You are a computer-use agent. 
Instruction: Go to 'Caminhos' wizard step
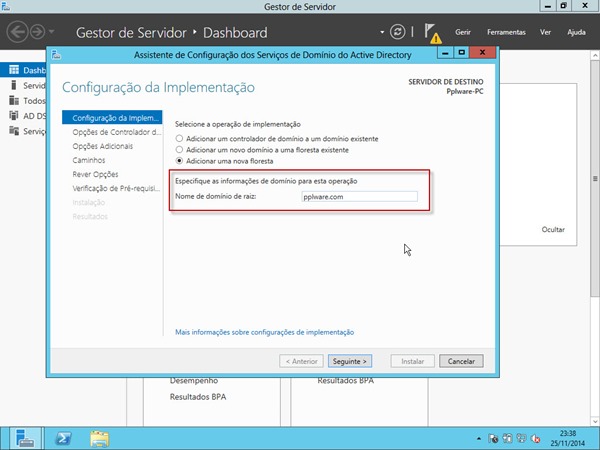[89, 160]
